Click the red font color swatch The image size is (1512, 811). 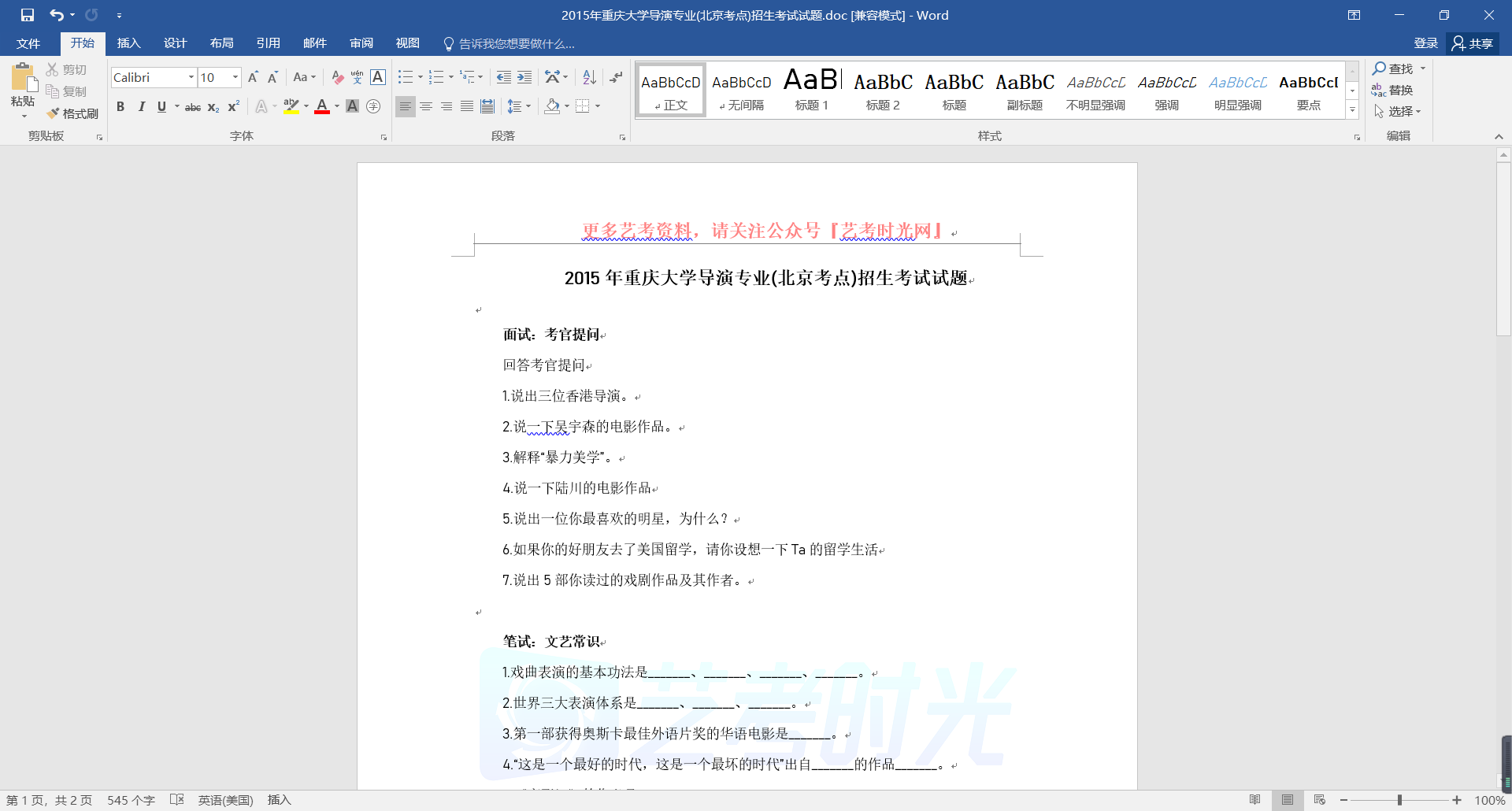322,106
